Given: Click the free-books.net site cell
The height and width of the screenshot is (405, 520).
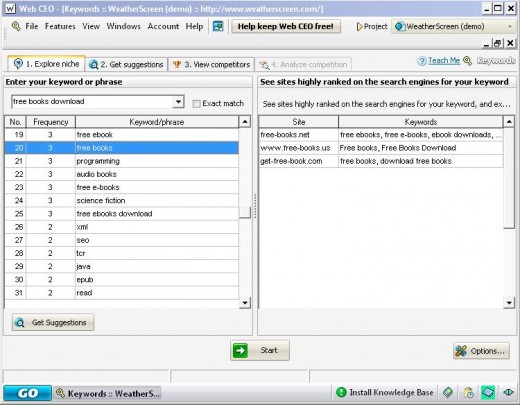Looking at the screenshot, I should point(298,135).
